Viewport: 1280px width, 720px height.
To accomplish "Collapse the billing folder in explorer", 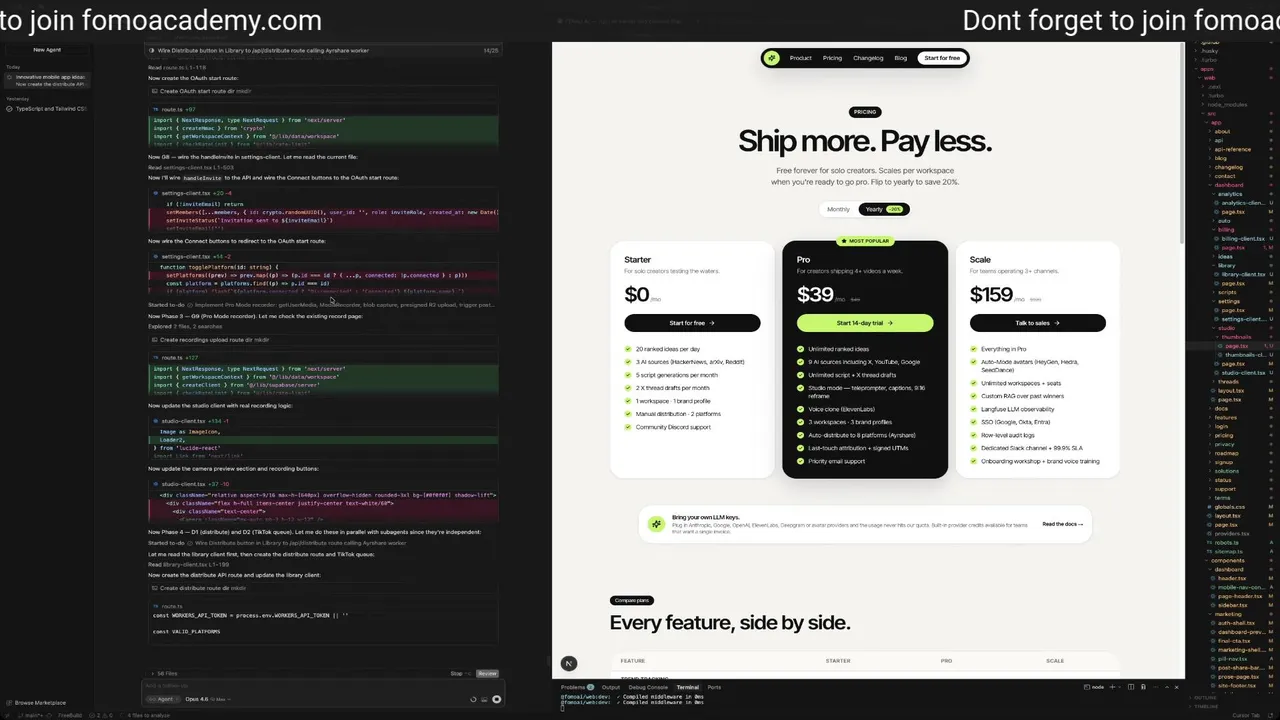I will point(1226,229).
